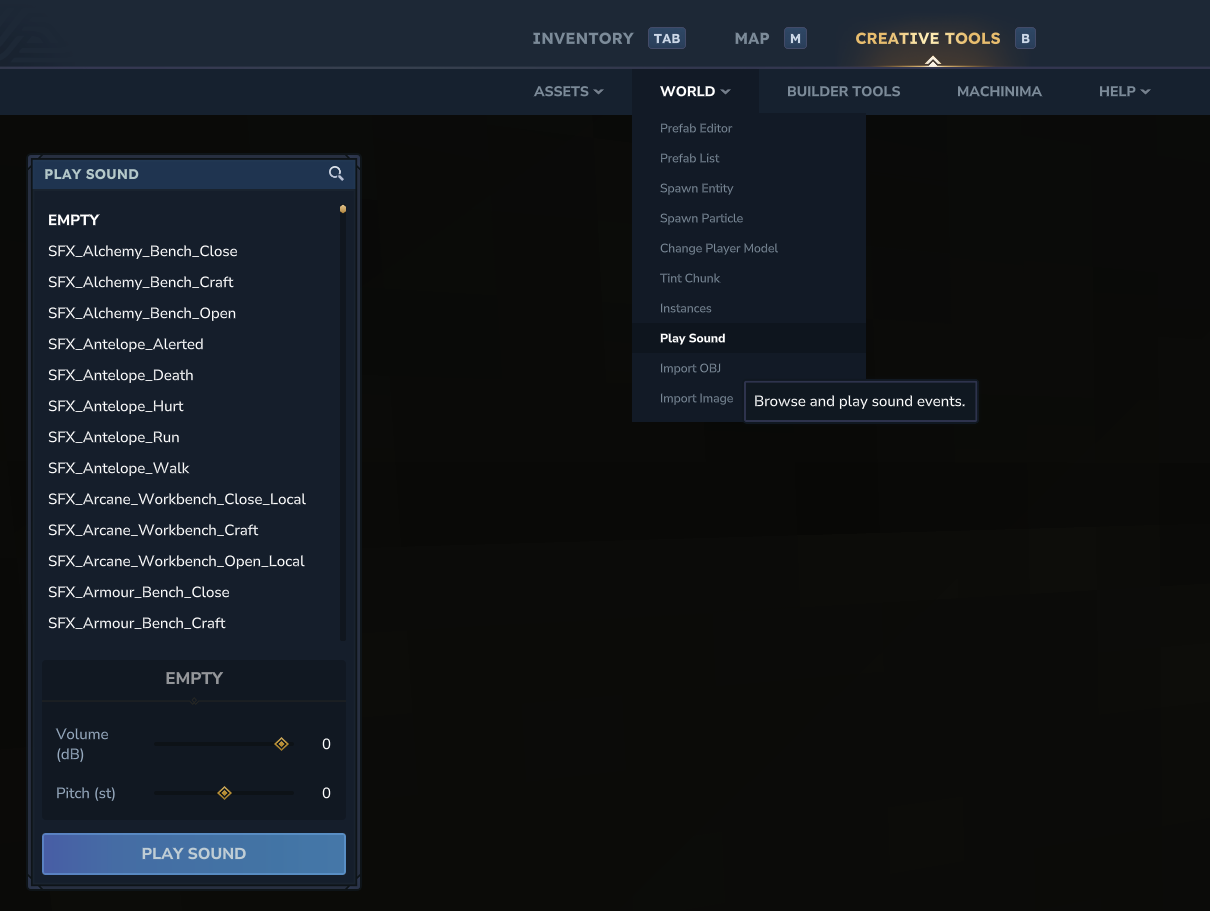Select the SFX_Antelope_Run sound
Viewport: 1210px width, 911px height.
(x=114, y=437)
